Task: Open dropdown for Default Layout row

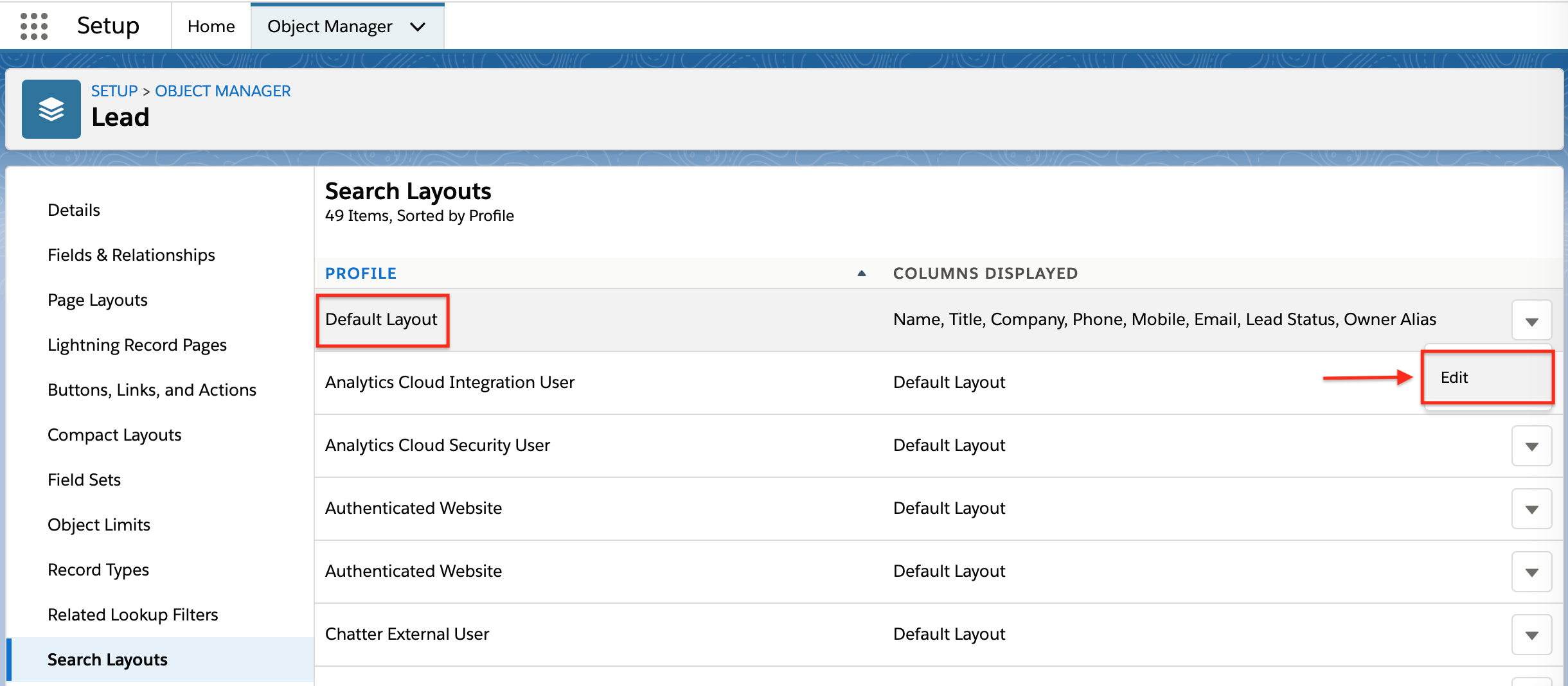Action: pos(1531,320)
